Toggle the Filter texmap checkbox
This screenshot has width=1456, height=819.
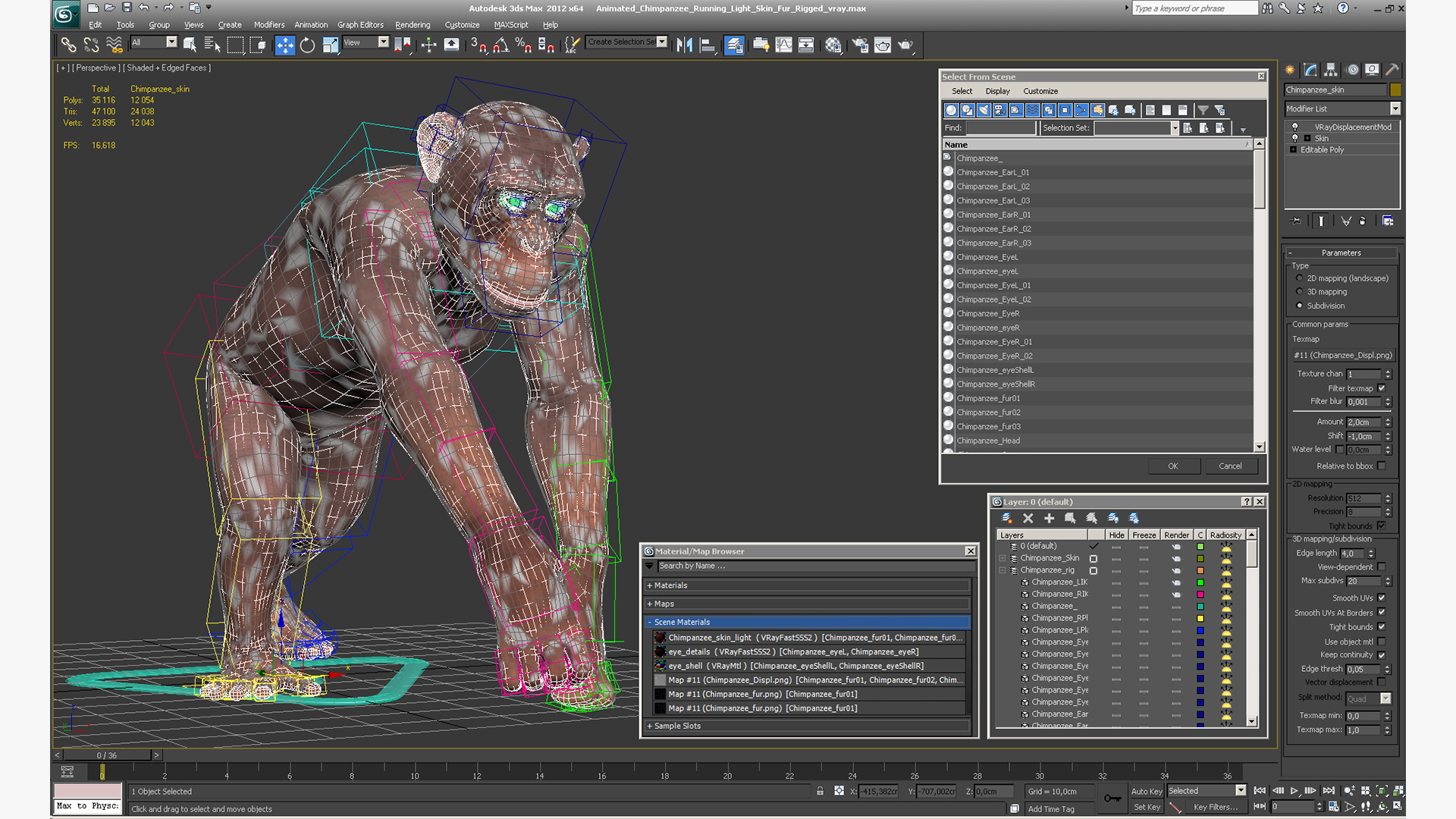click(x=1381, y=388)
